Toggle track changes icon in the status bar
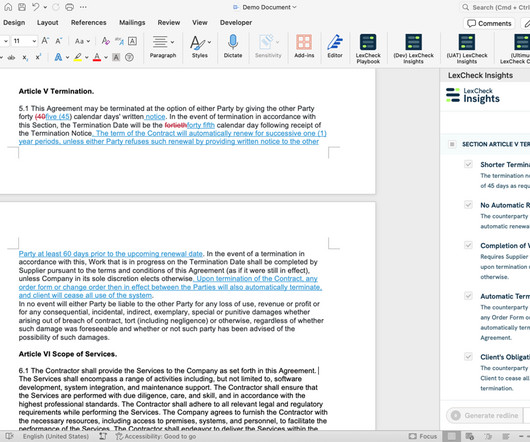530x442 pixels. tap(103, 436)
